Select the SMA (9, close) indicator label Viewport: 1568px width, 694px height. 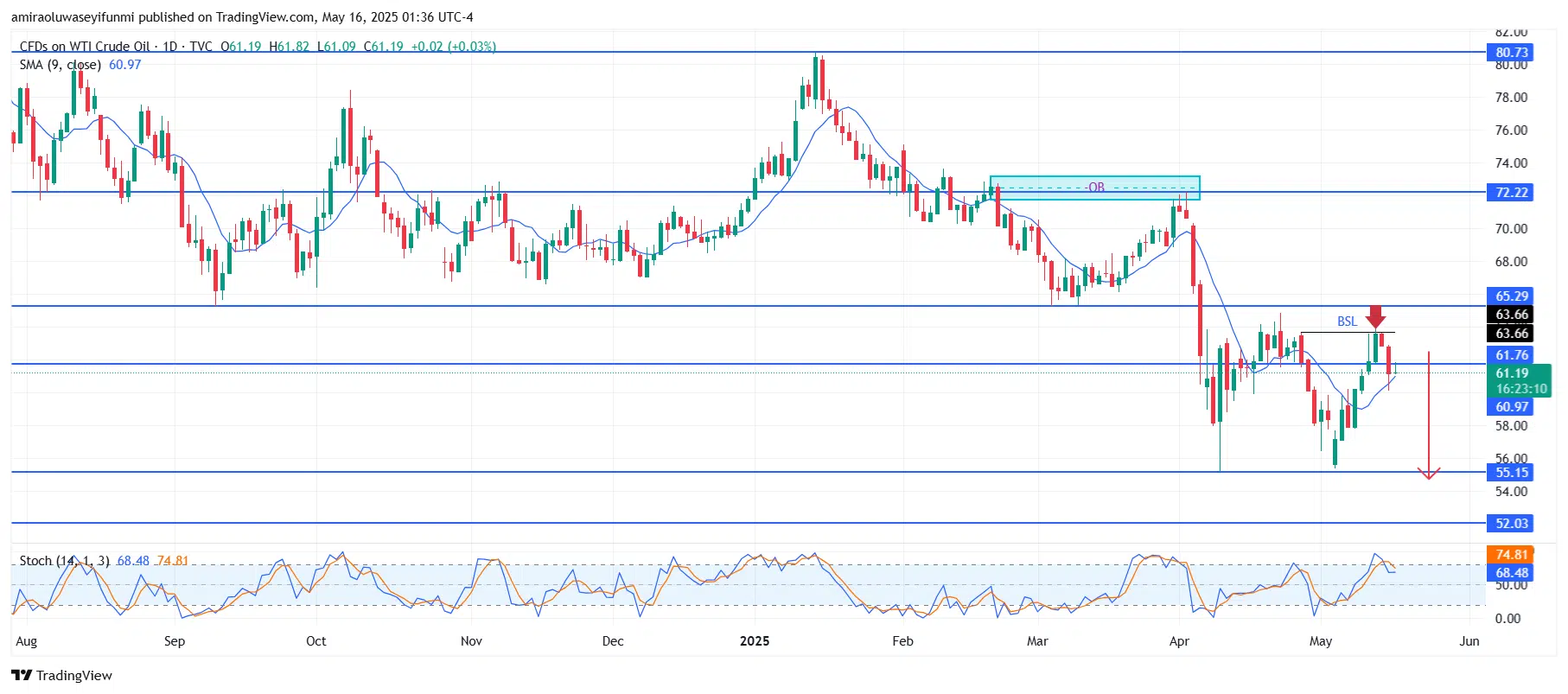click(61, 65)
